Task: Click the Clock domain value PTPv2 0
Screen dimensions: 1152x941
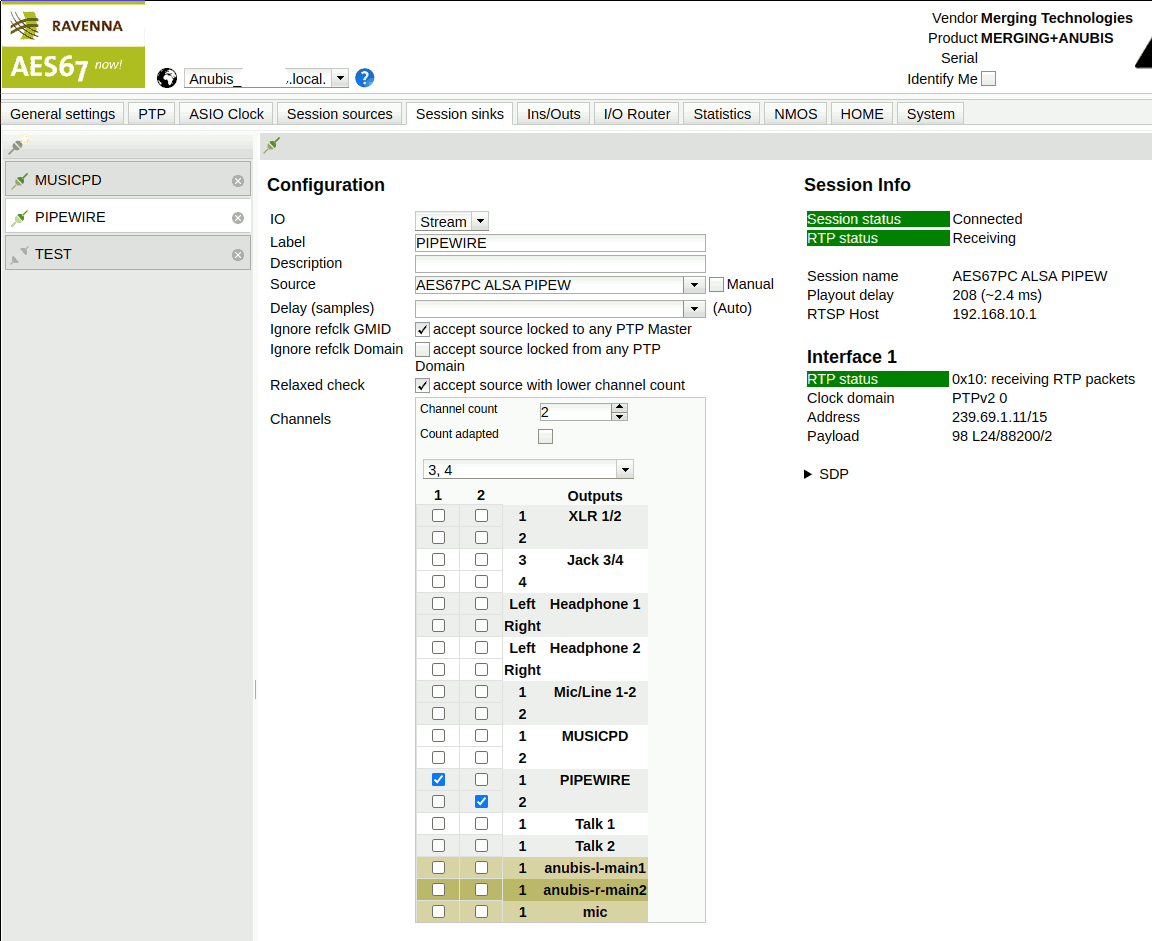Action: [x=979, y=398]
